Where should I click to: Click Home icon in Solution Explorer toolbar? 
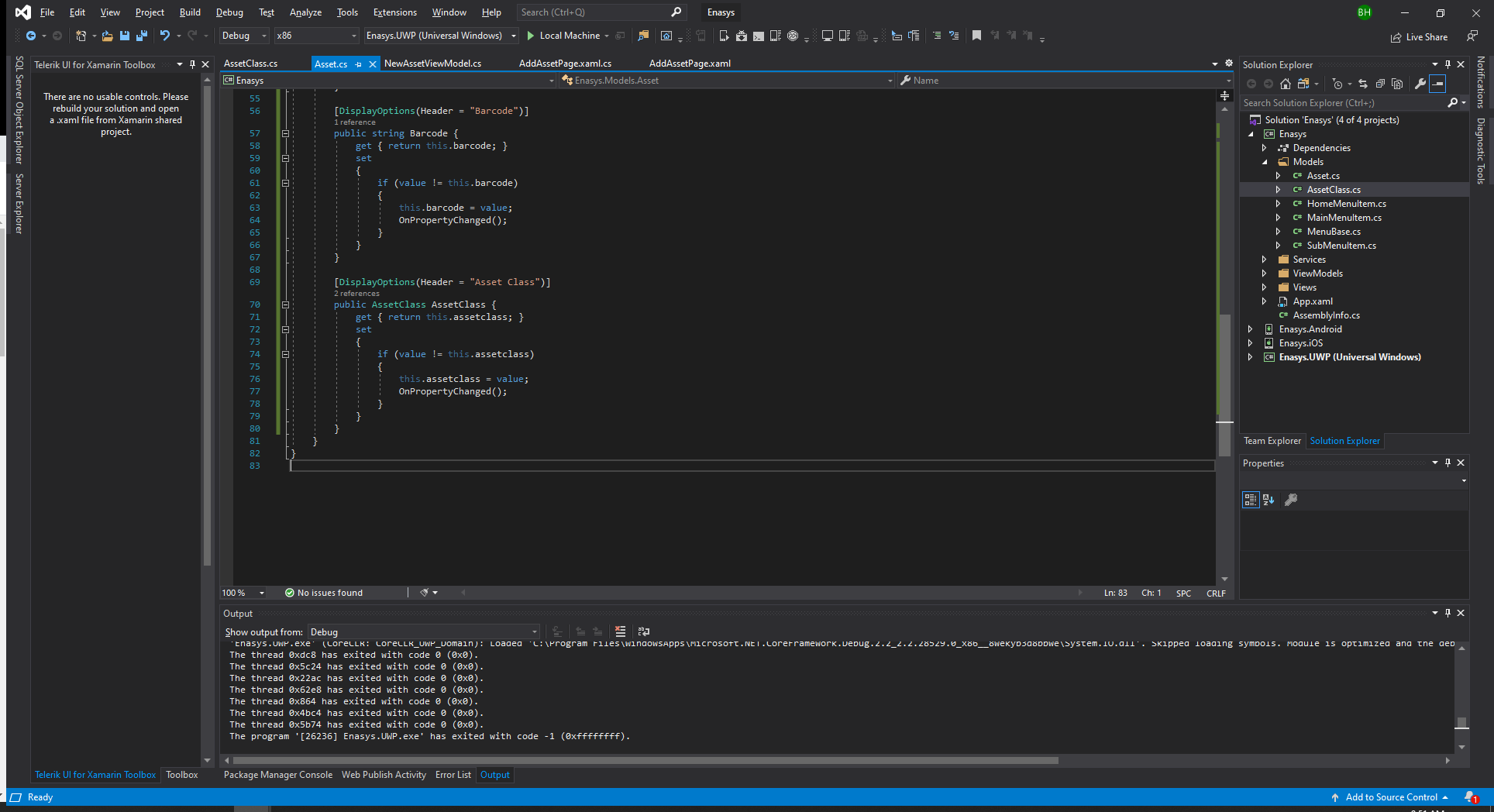tap(1286, 84)
